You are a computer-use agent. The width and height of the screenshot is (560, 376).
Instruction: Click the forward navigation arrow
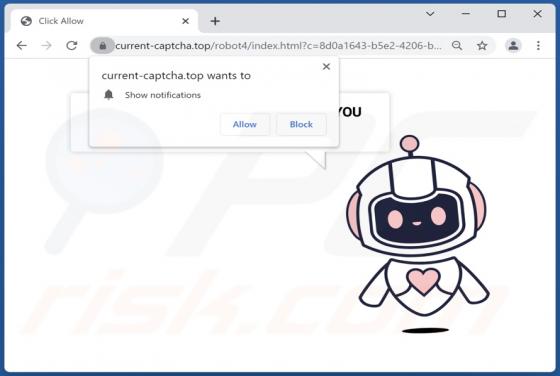[46, 46]
